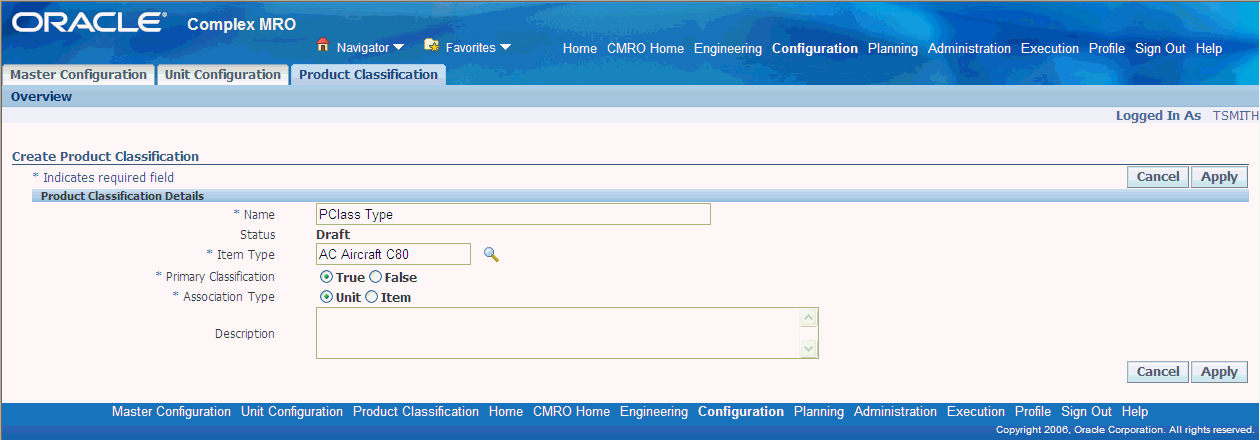
Task: Open the Overview subtab
Action: click(x=41, y=97)
